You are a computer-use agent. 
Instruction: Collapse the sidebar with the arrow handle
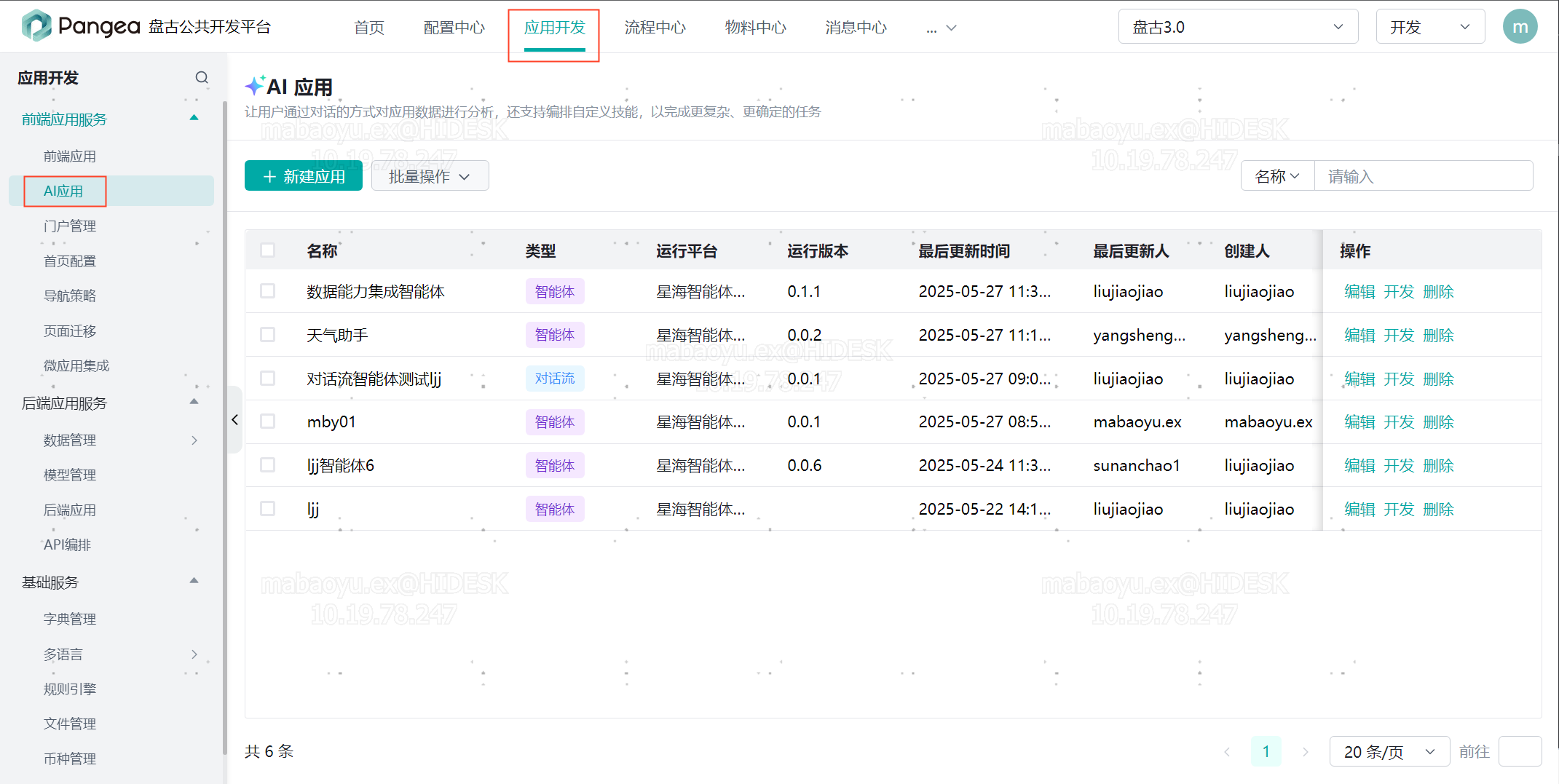234,420
